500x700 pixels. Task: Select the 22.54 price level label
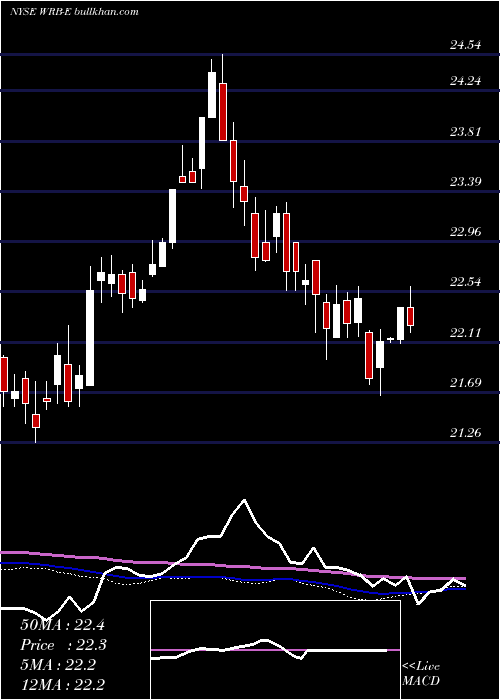[466, 282]
